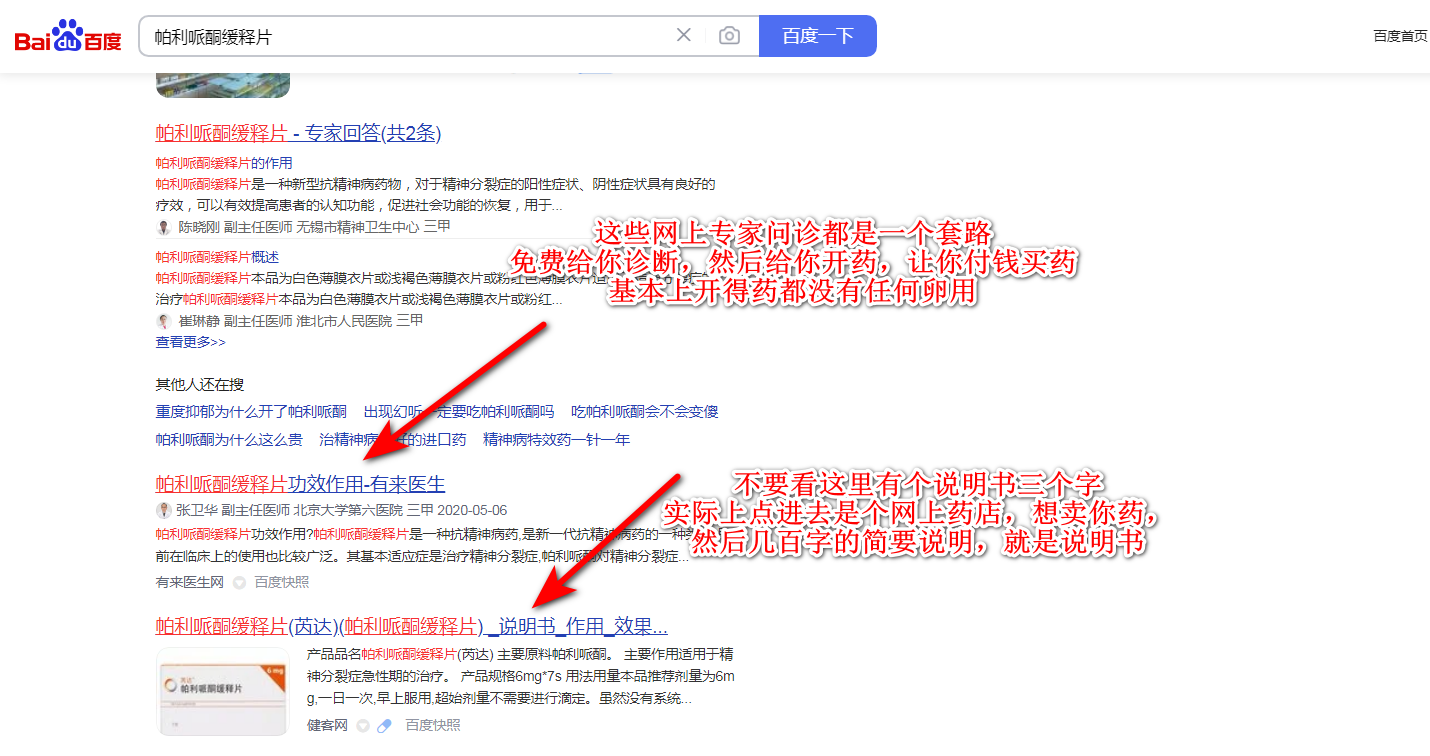Screen dimensions: 1430x756
Task: Open 百度快照 for the 健客网 result
Action: click(433, 725)
